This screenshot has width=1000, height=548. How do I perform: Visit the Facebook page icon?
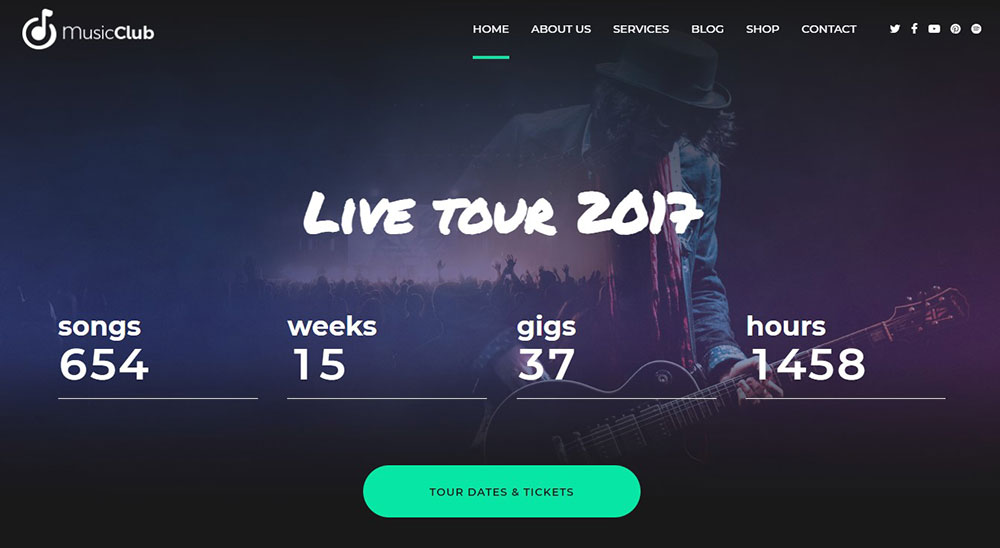coord(914,29)
